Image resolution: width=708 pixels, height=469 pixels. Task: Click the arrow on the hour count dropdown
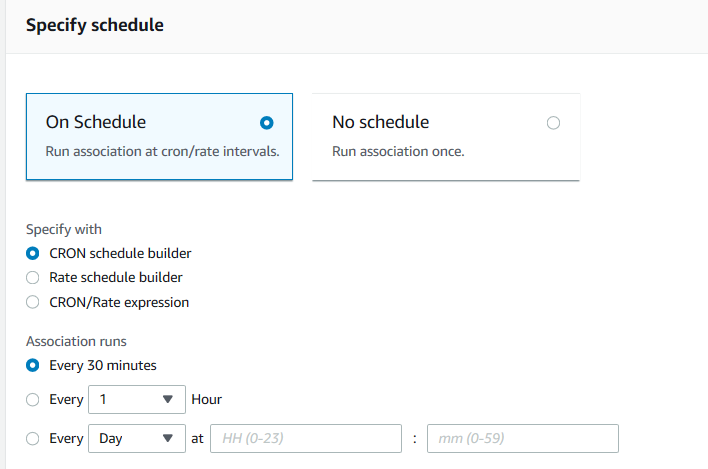167,399
